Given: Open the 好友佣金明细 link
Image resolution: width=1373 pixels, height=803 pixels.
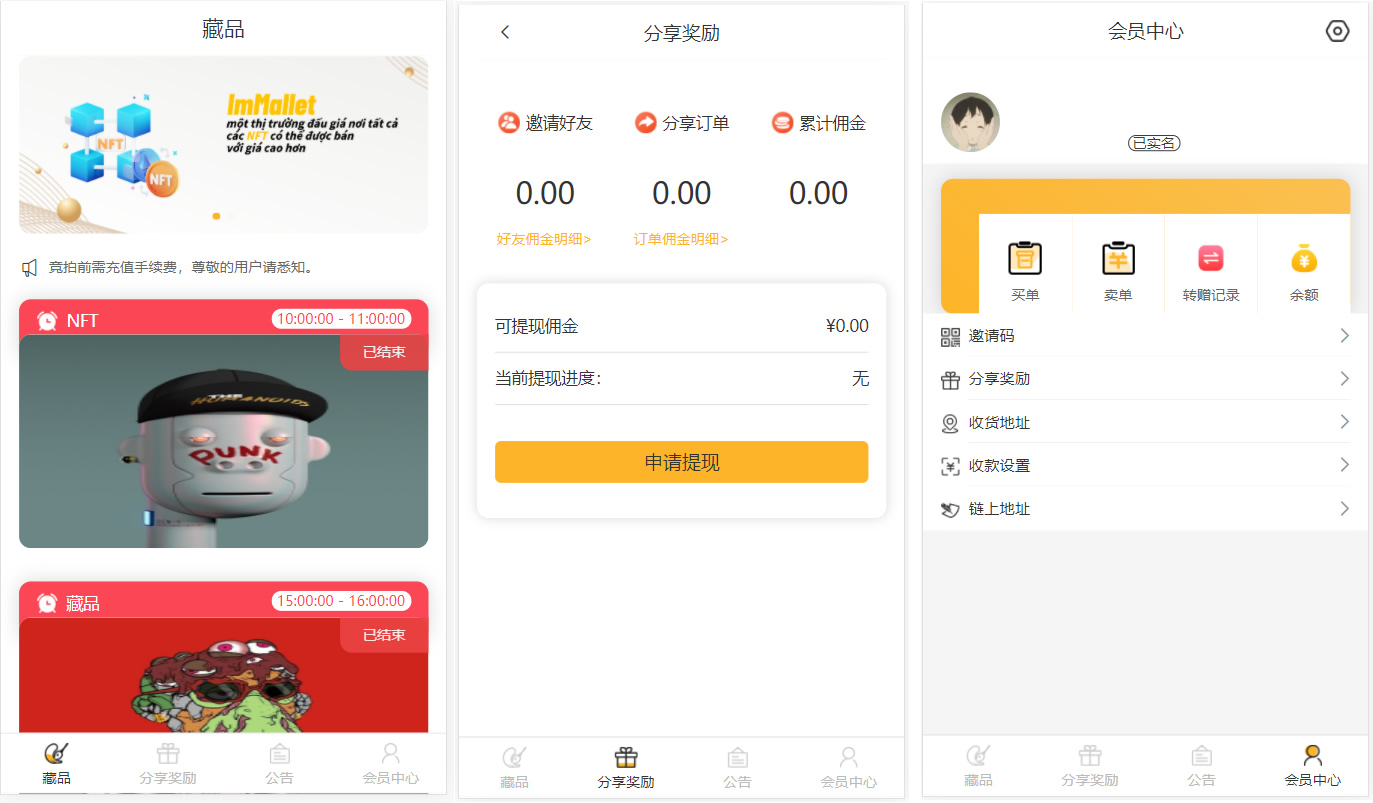Looking at the screenshot, I should tap(543, 240).
